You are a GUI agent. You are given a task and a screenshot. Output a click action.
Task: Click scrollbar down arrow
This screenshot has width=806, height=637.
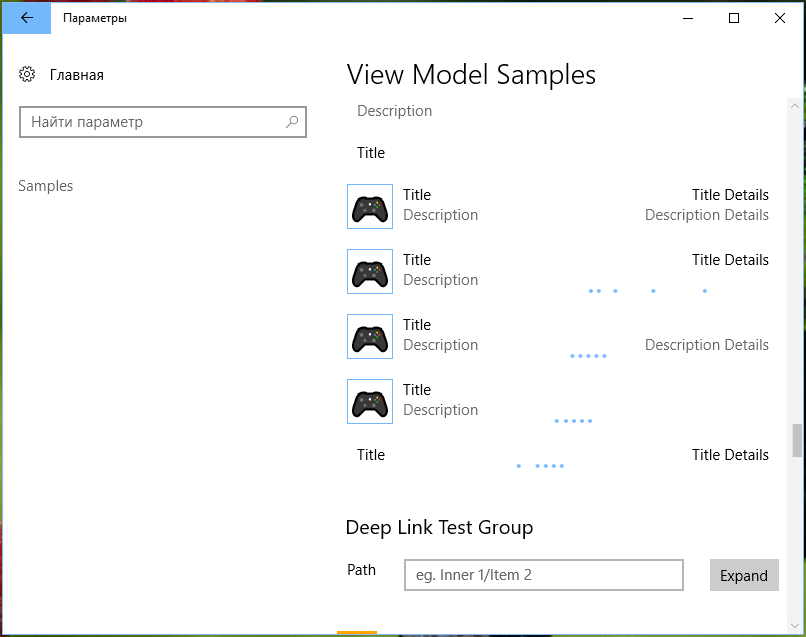pos(795,626)
